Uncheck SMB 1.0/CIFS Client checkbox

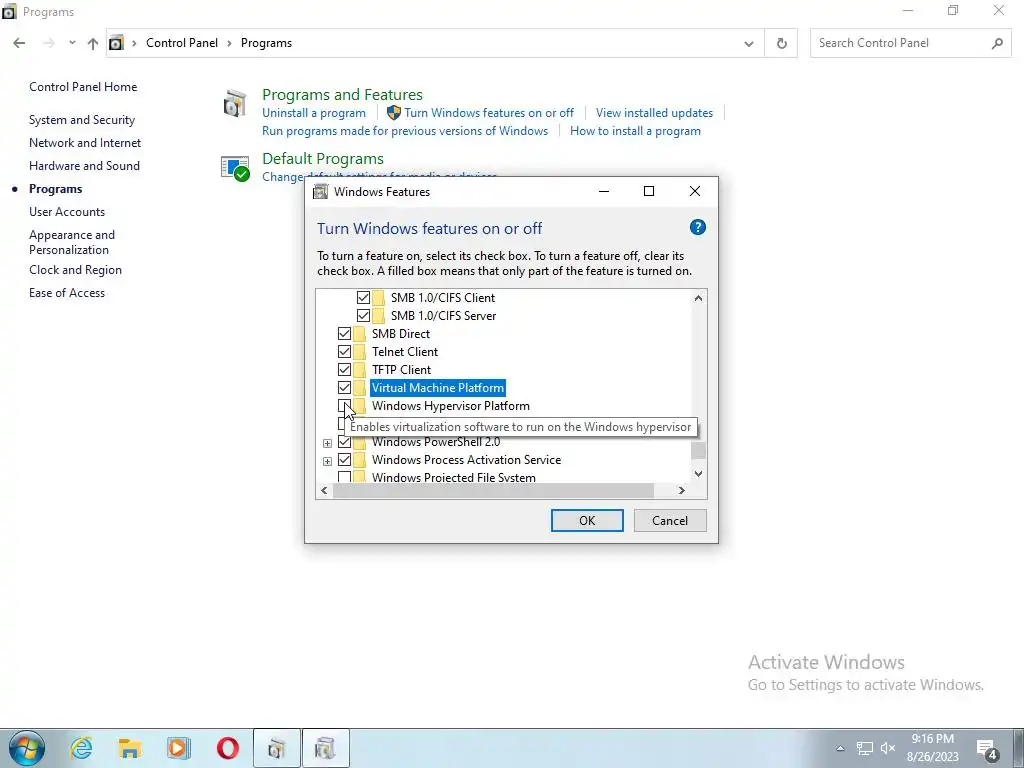click(363, 298)
